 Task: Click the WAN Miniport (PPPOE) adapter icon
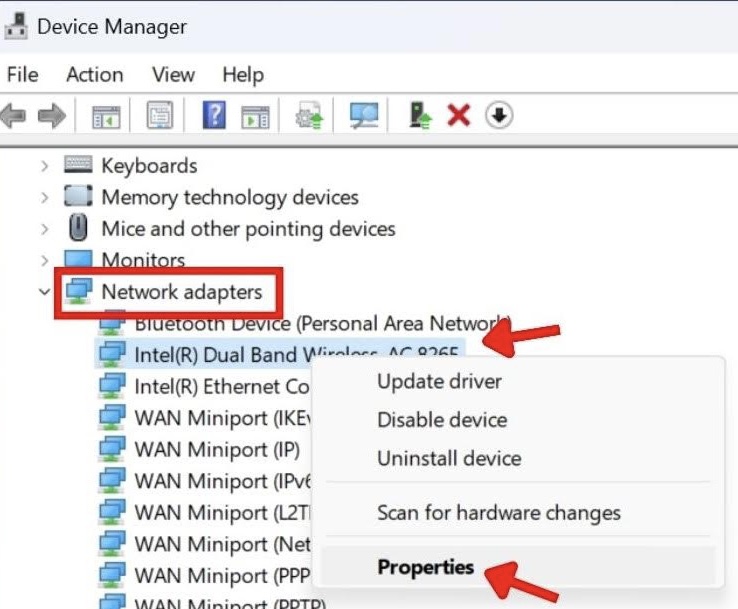tap(112, 575)
